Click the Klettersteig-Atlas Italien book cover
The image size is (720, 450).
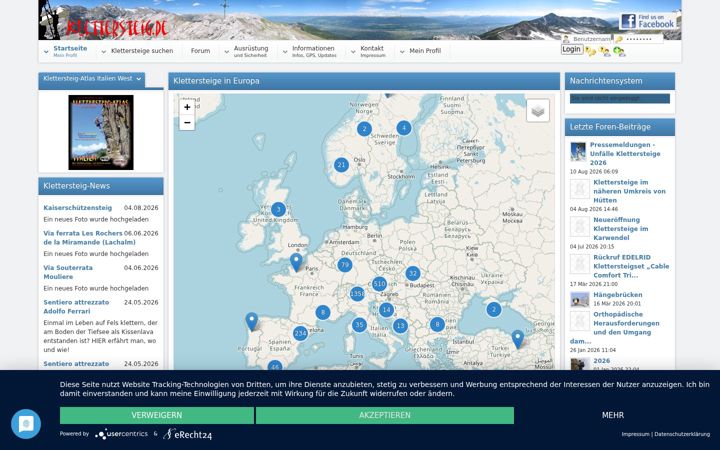tap(101, 132)
